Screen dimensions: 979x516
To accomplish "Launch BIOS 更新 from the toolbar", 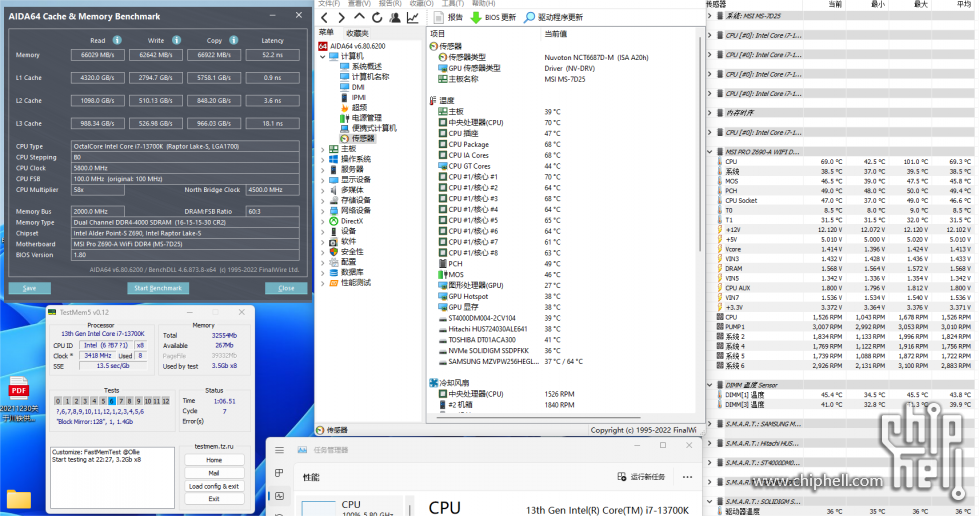I will coord(493,17).
